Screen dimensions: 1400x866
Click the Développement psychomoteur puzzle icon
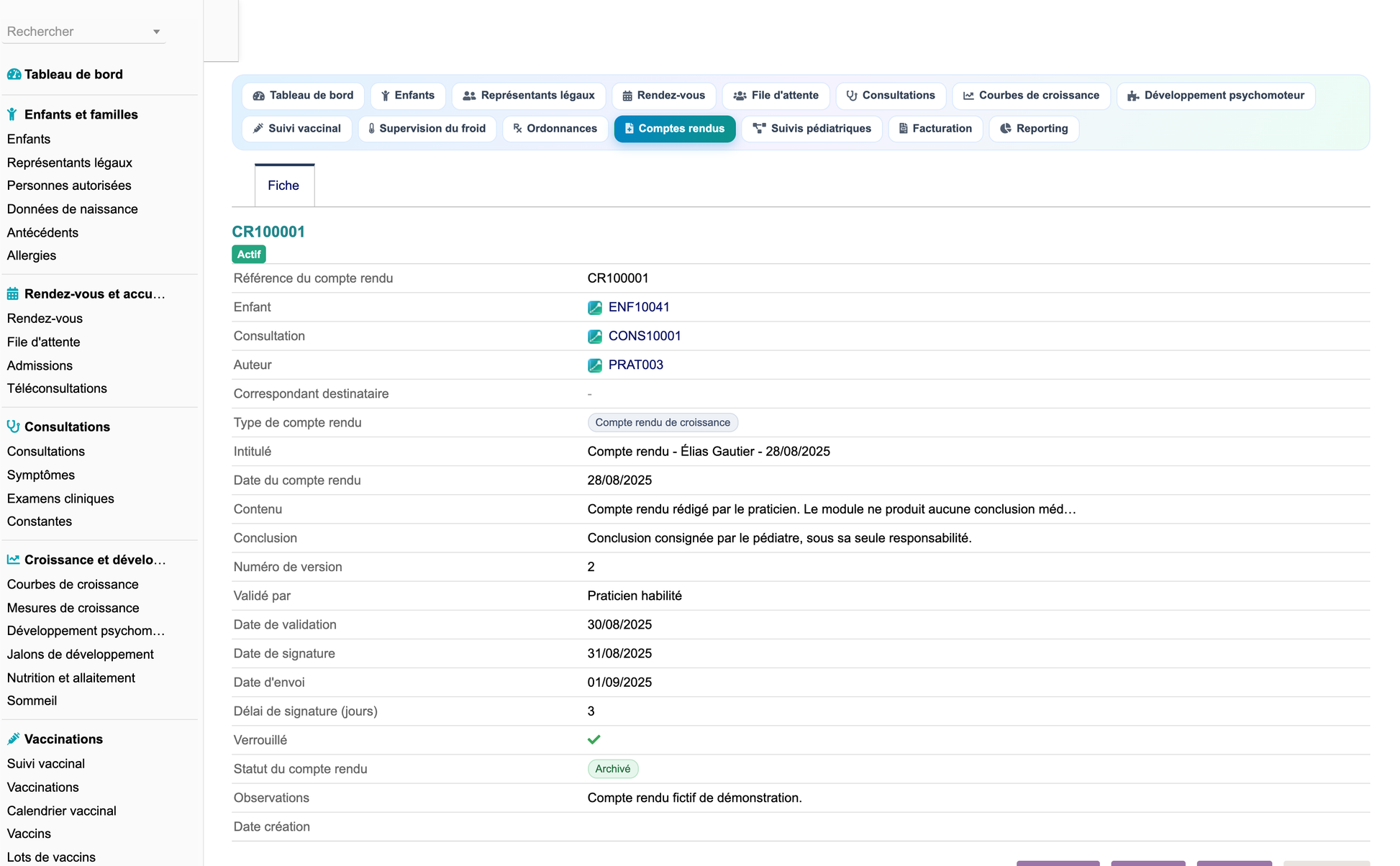1133,96
